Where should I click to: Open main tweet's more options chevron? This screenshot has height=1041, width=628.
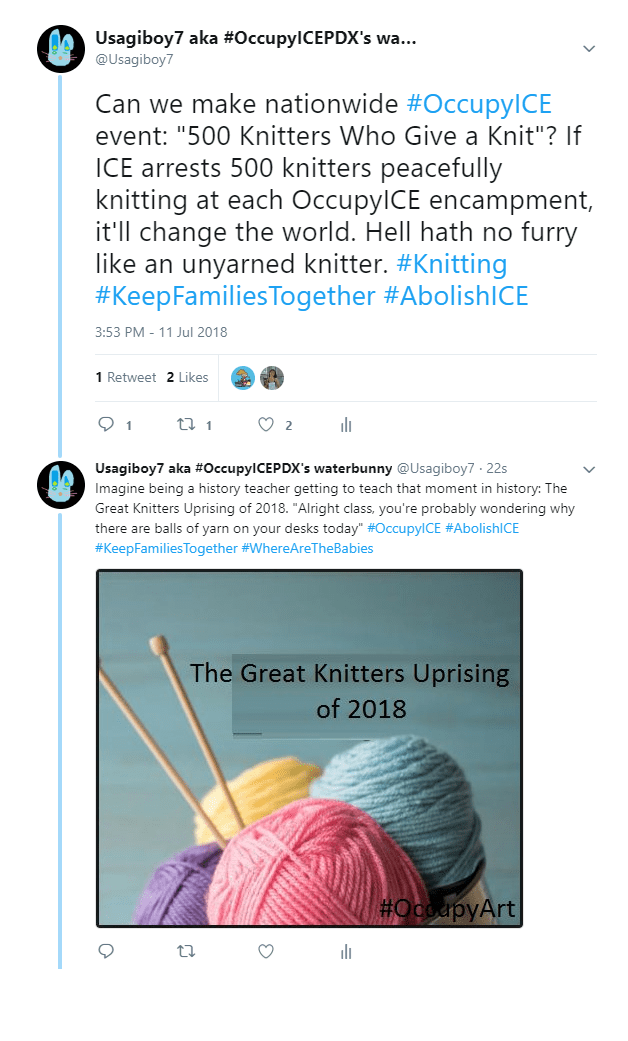[589, 48]
